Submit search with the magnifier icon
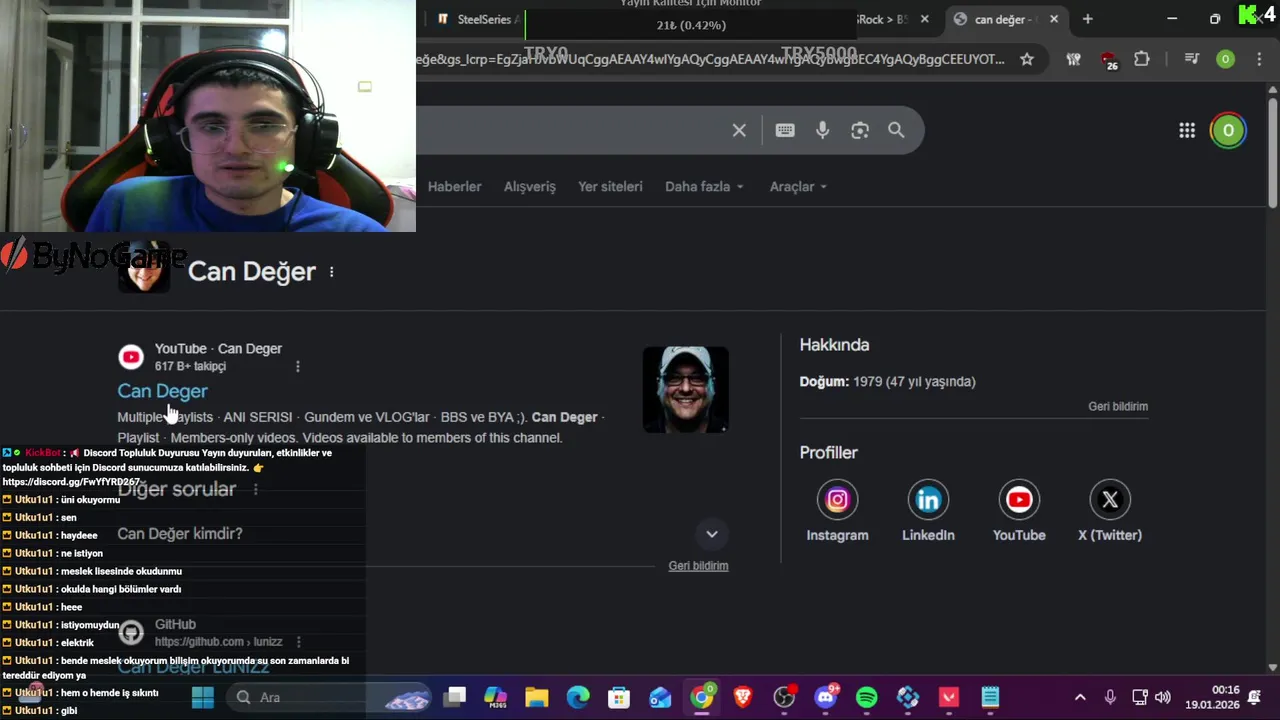Image resolution: width=1280 pixels, height=720 pixels. [896, 130]
